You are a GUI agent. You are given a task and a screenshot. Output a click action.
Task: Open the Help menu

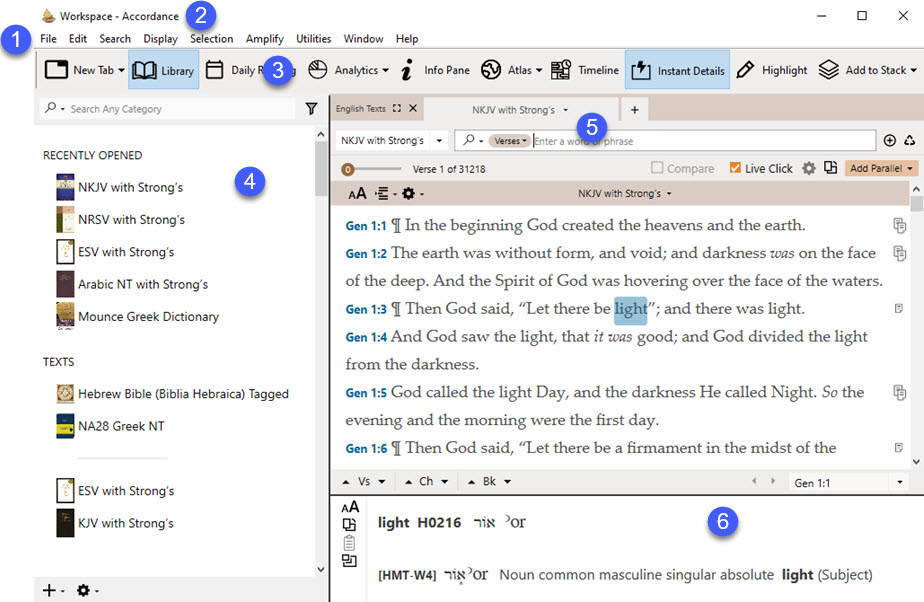pyautogui.click(x=407, y=39)
